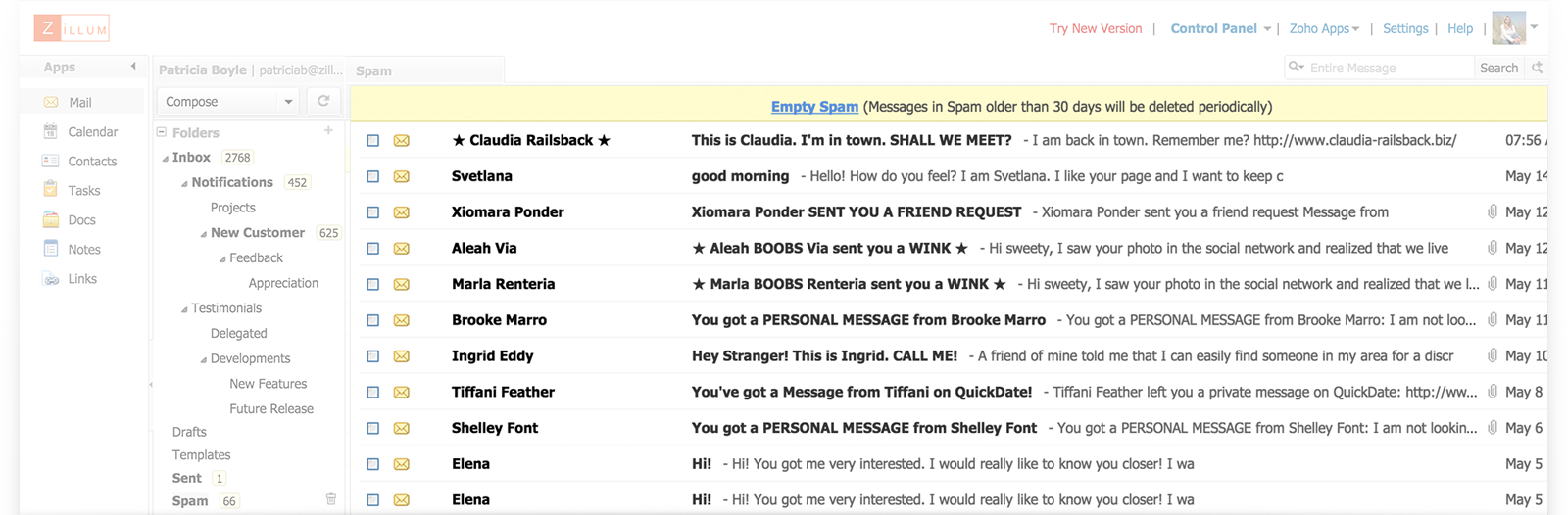
Task: Tick the checkbox for Xiomara Ponder's message
Action: [372, 212]
